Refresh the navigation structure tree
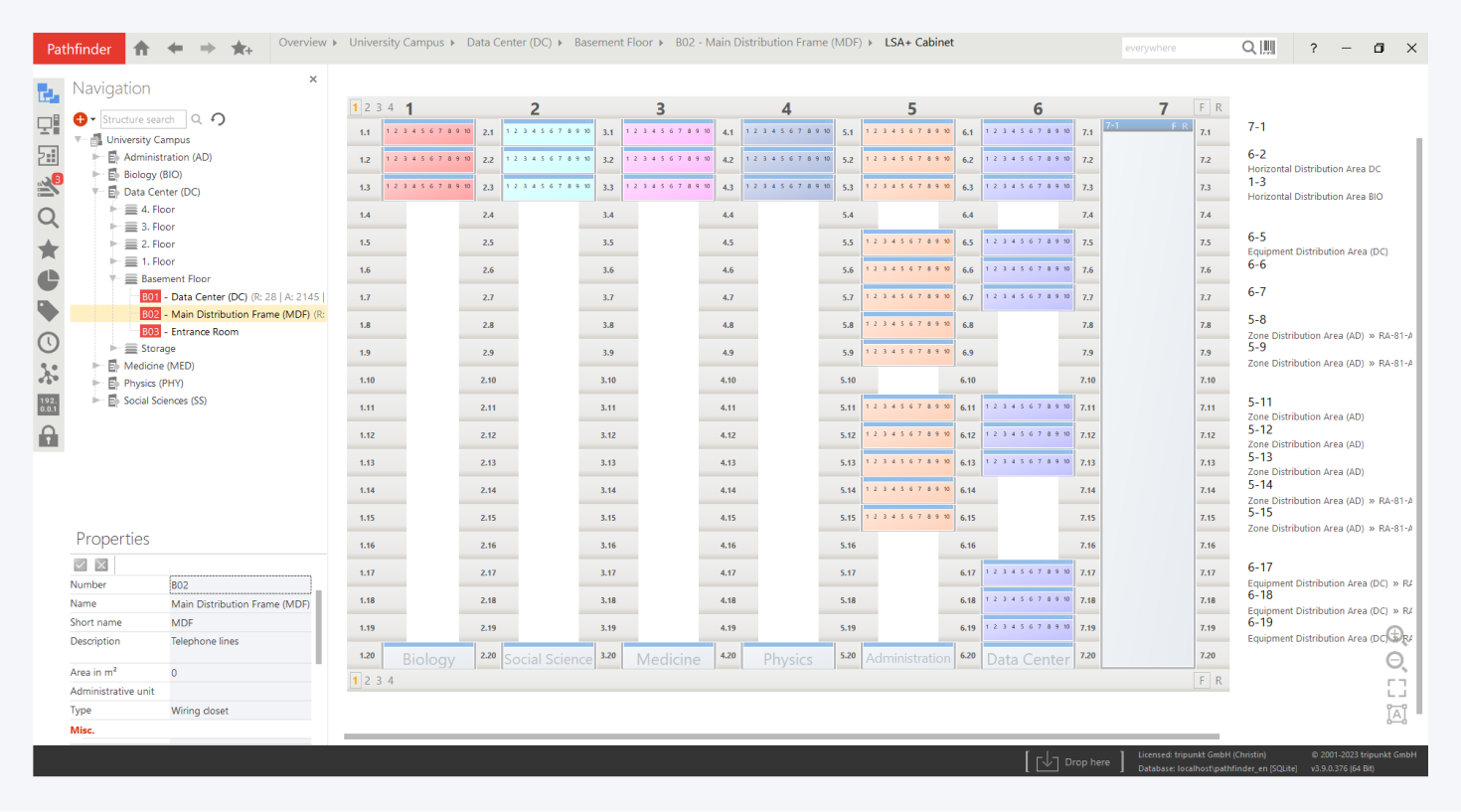1461x812 pixels. pyautogui.click(x=219, y=119)
